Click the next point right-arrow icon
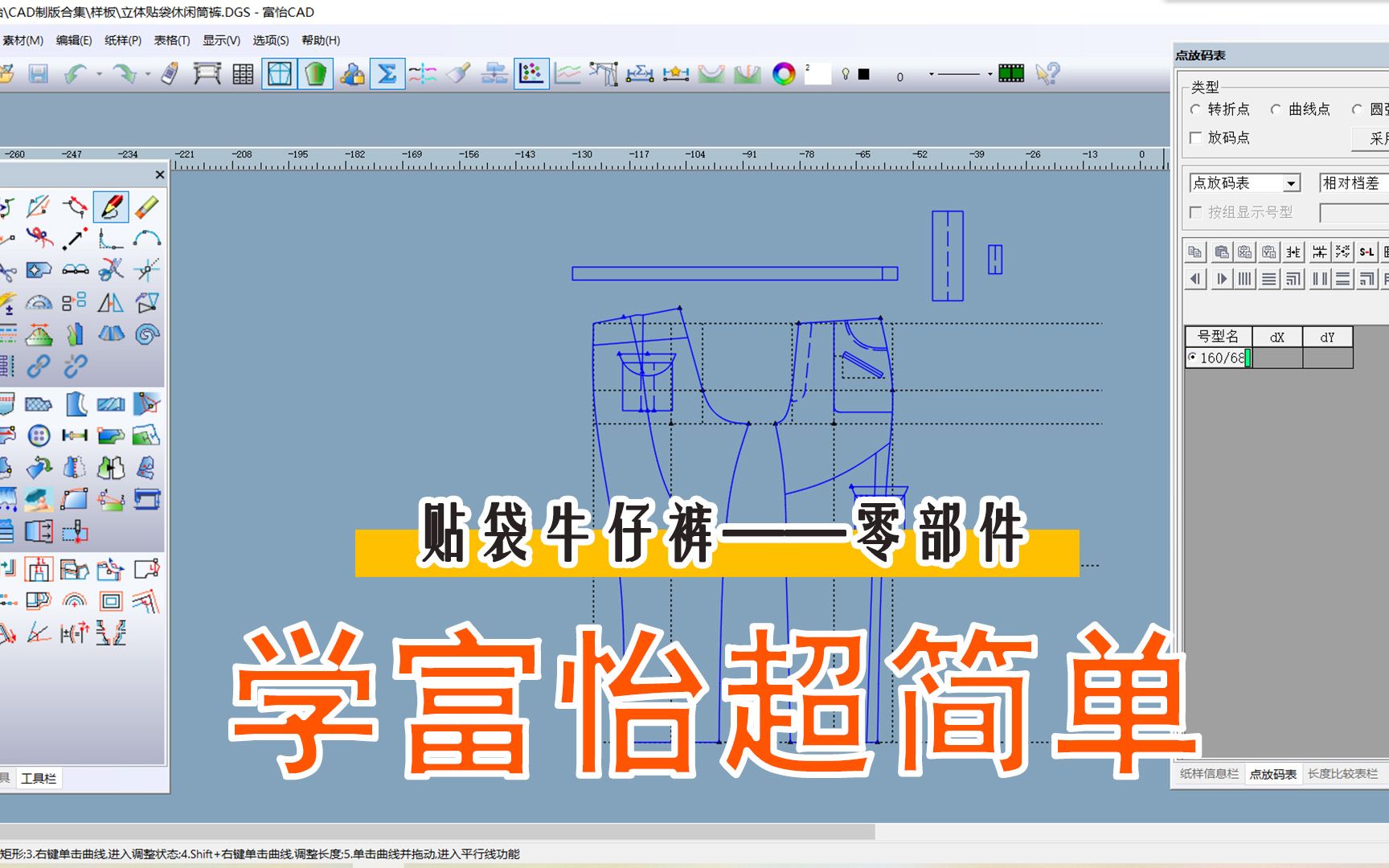The width and height of the screenshot is (1389, 868). [x=1221, y=279]
